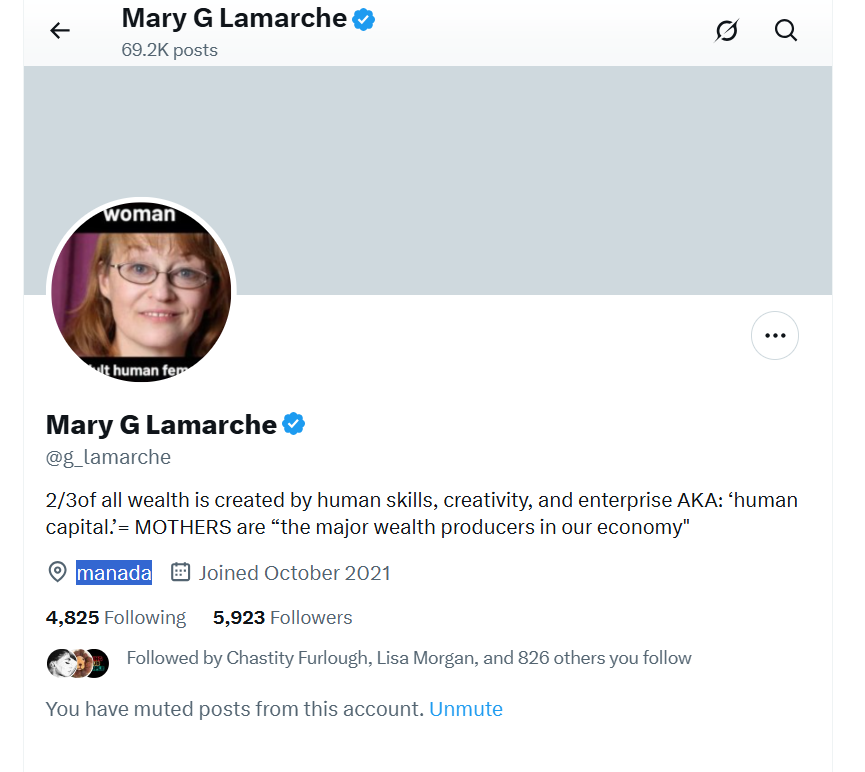Click the location pin icon

coord(57,572)
